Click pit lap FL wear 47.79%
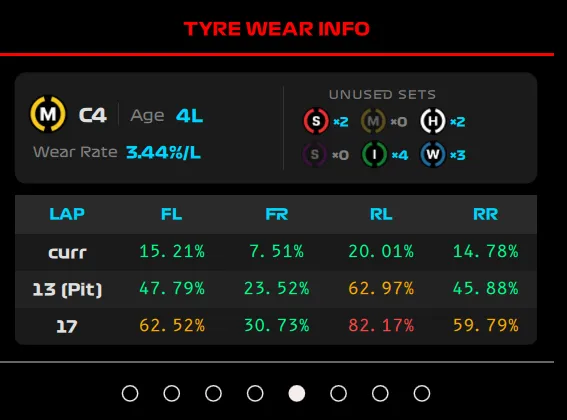The image size is (567, 420). [x=172, y=288]
